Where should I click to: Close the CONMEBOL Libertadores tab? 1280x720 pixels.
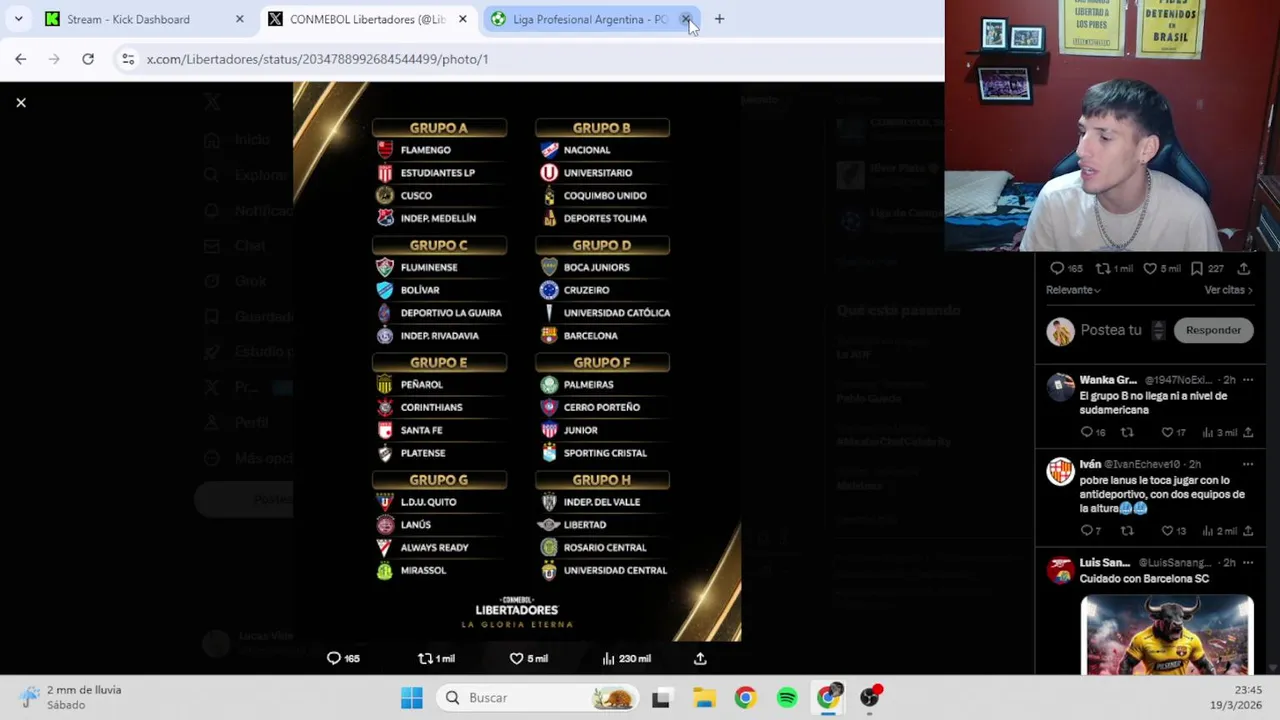click(462, 19)
